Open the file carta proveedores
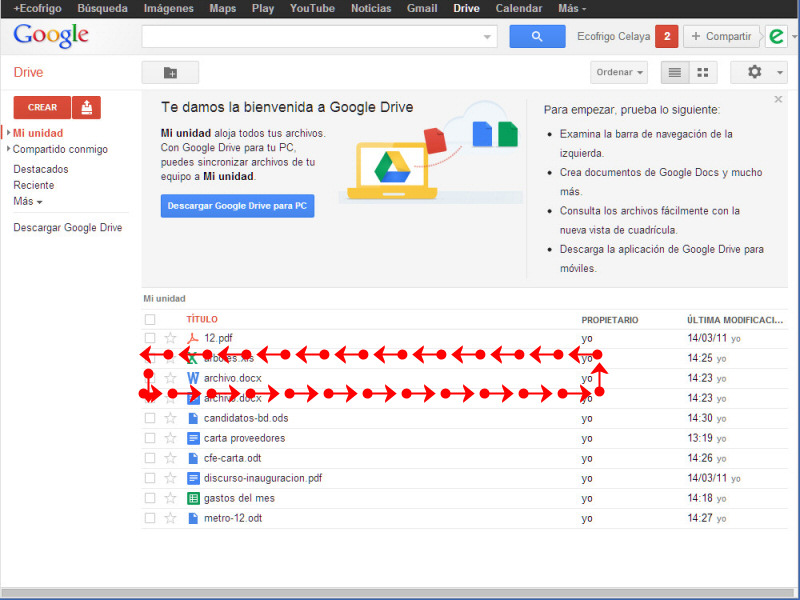The width and height of the screenshot is (800, 600). 244,438
